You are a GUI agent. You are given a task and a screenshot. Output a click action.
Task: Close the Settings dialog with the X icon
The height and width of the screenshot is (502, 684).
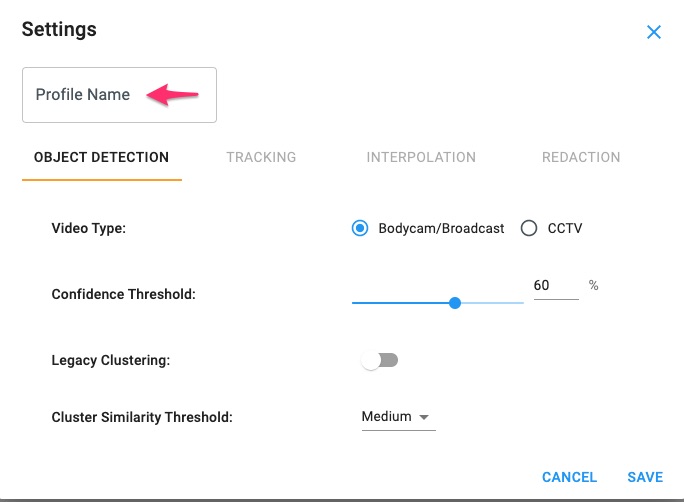point(654,32)
